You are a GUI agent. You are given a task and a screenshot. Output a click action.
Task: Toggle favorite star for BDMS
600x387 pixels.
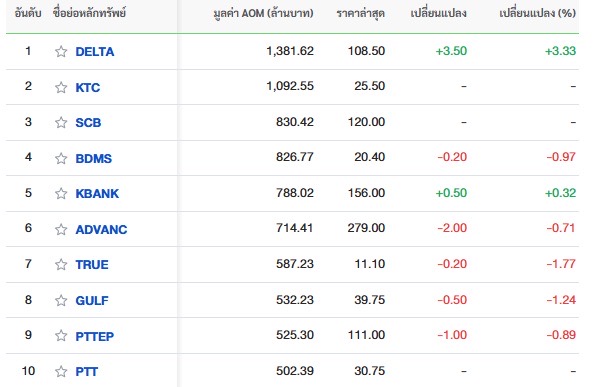tap(61, 158)
